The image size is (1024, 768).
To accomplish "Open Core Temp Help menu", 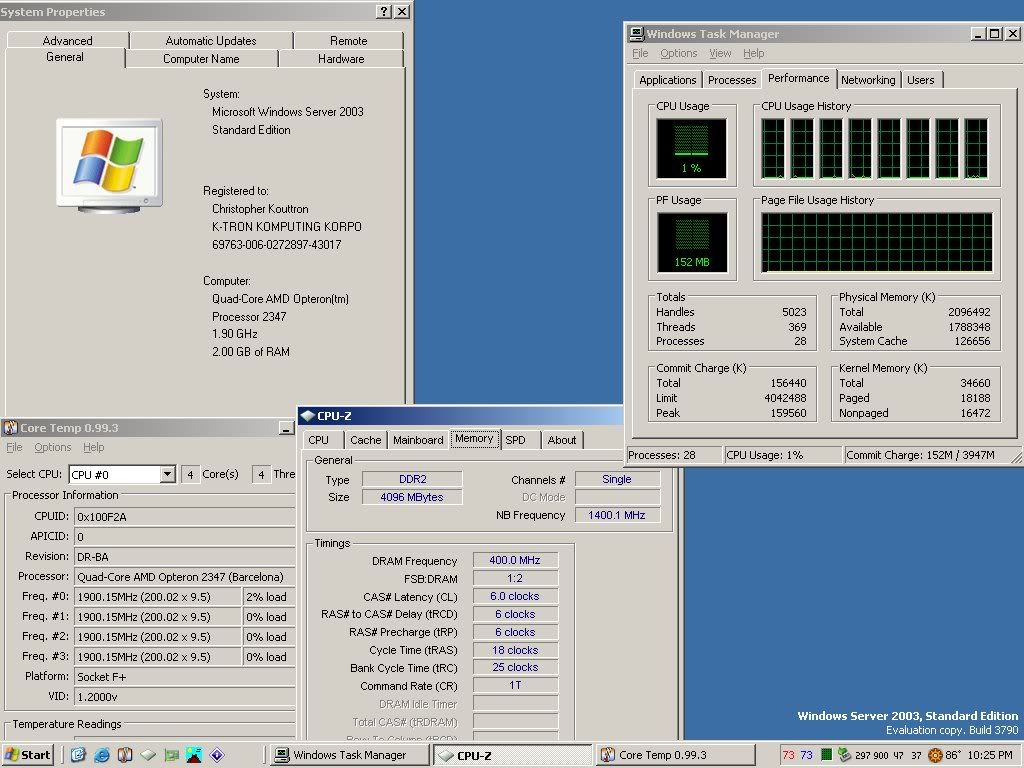I will pos(93,447).
